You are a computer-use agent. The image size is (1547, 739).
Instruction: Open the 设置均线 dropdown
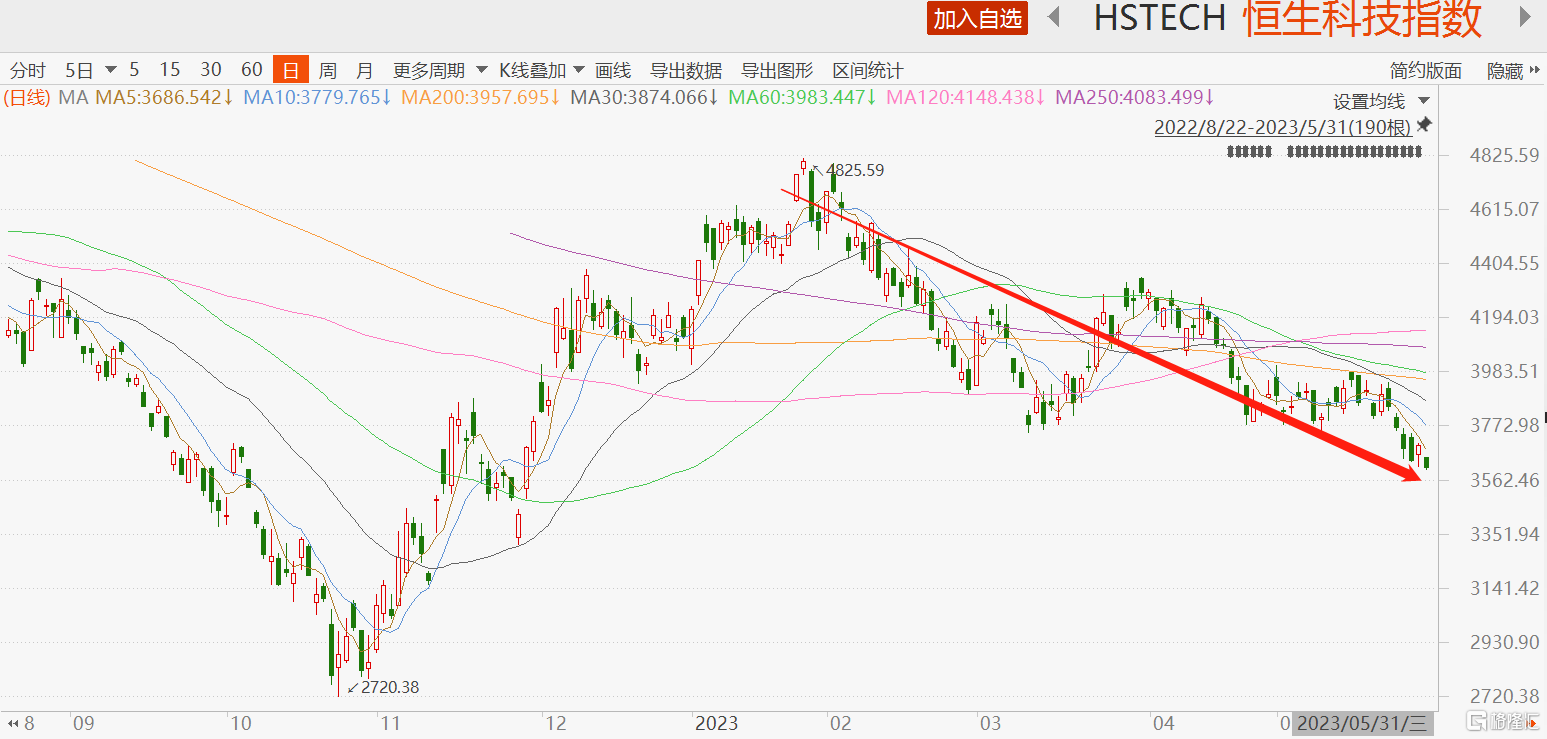pos(1424,101)
